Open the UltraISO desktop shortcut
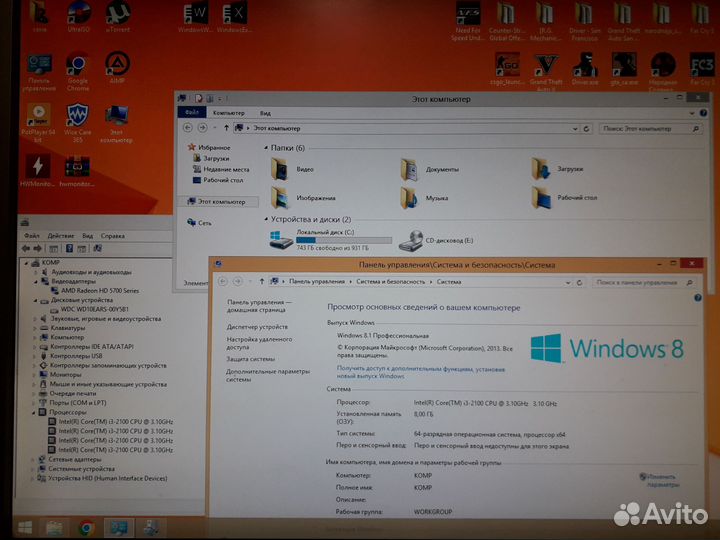This screenshot has width=720, height=540. coord(79,17)
